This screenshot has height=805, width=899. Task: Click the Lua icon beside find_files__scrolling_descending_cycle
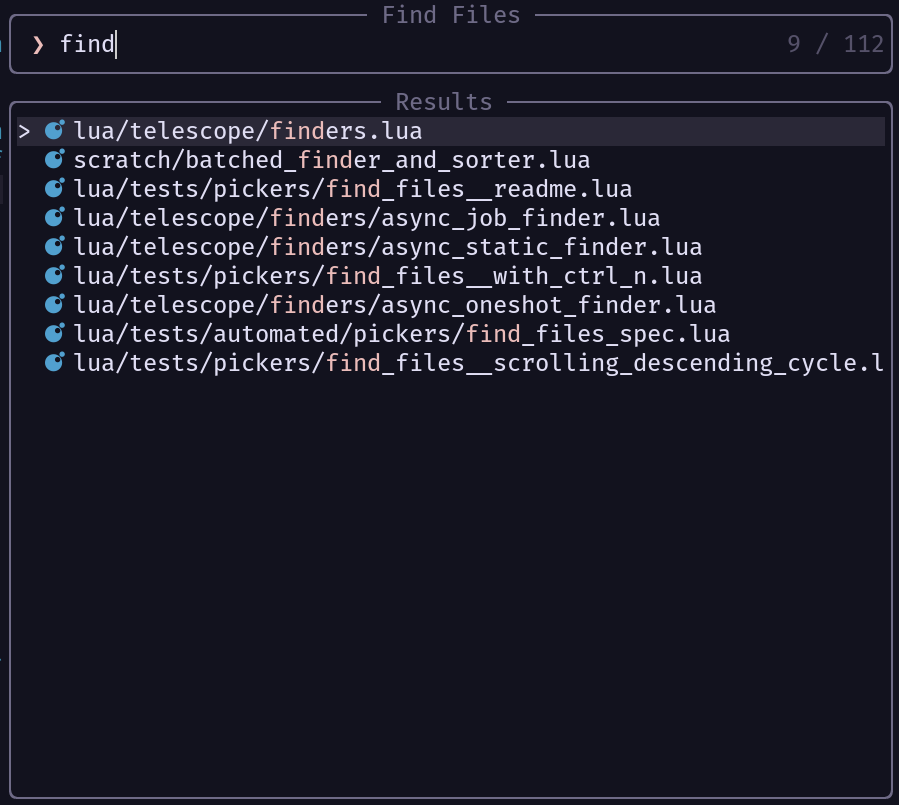(x=54, y=362)
